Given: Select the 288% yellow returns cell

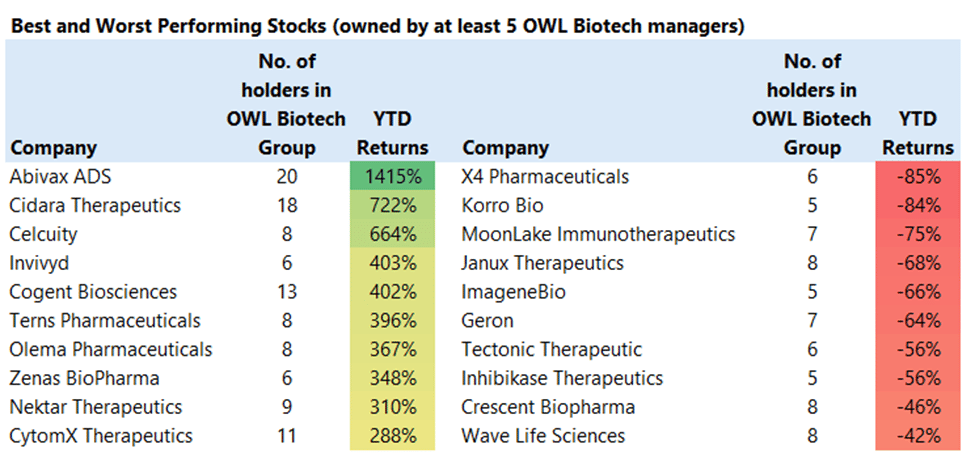Looking at the screenshot, I should 392,436.
